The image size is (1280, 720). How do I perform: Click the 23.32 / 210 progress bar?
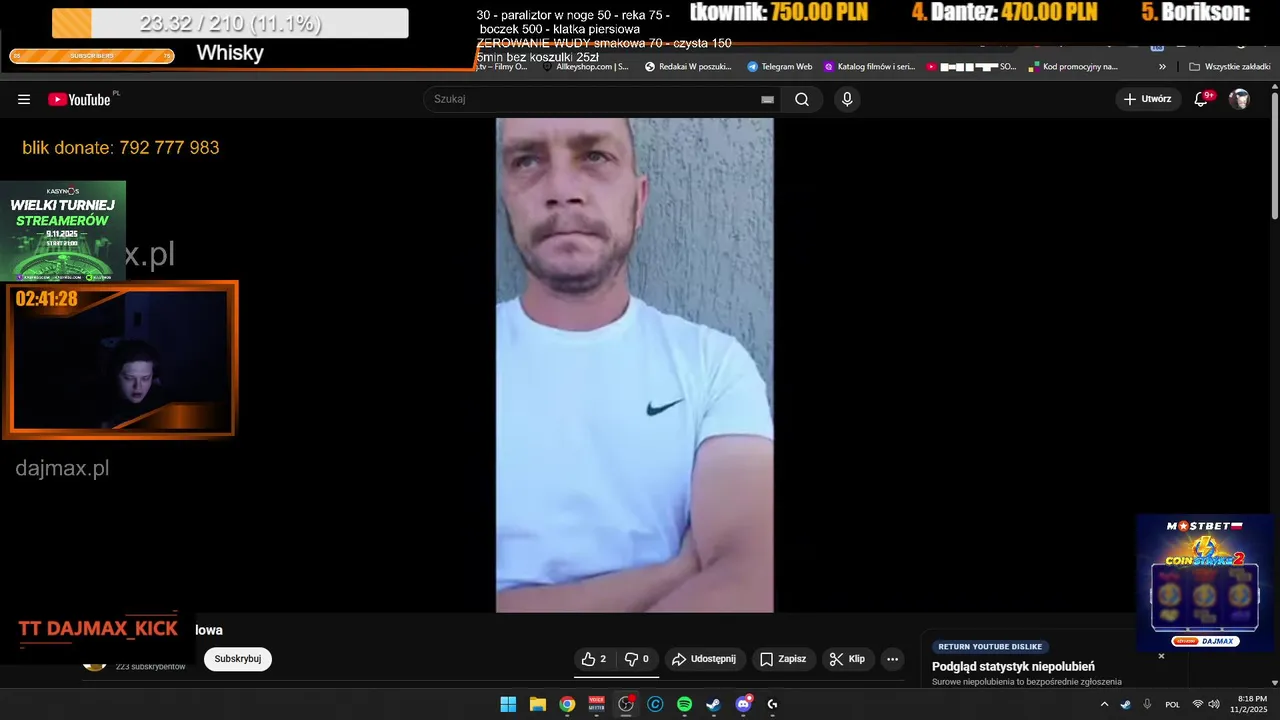230,23
